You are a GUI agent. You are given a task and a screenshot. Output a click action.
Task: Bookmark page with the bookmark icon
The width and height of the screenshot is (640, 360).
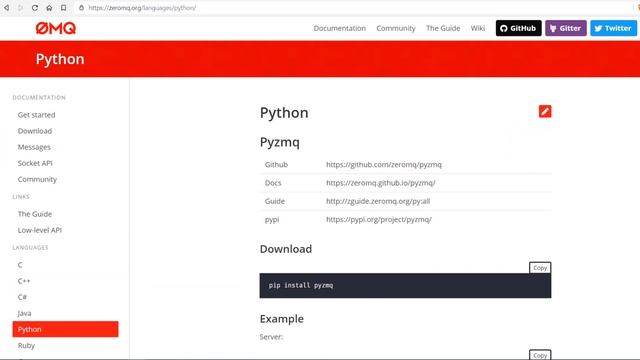click(63, 8)
